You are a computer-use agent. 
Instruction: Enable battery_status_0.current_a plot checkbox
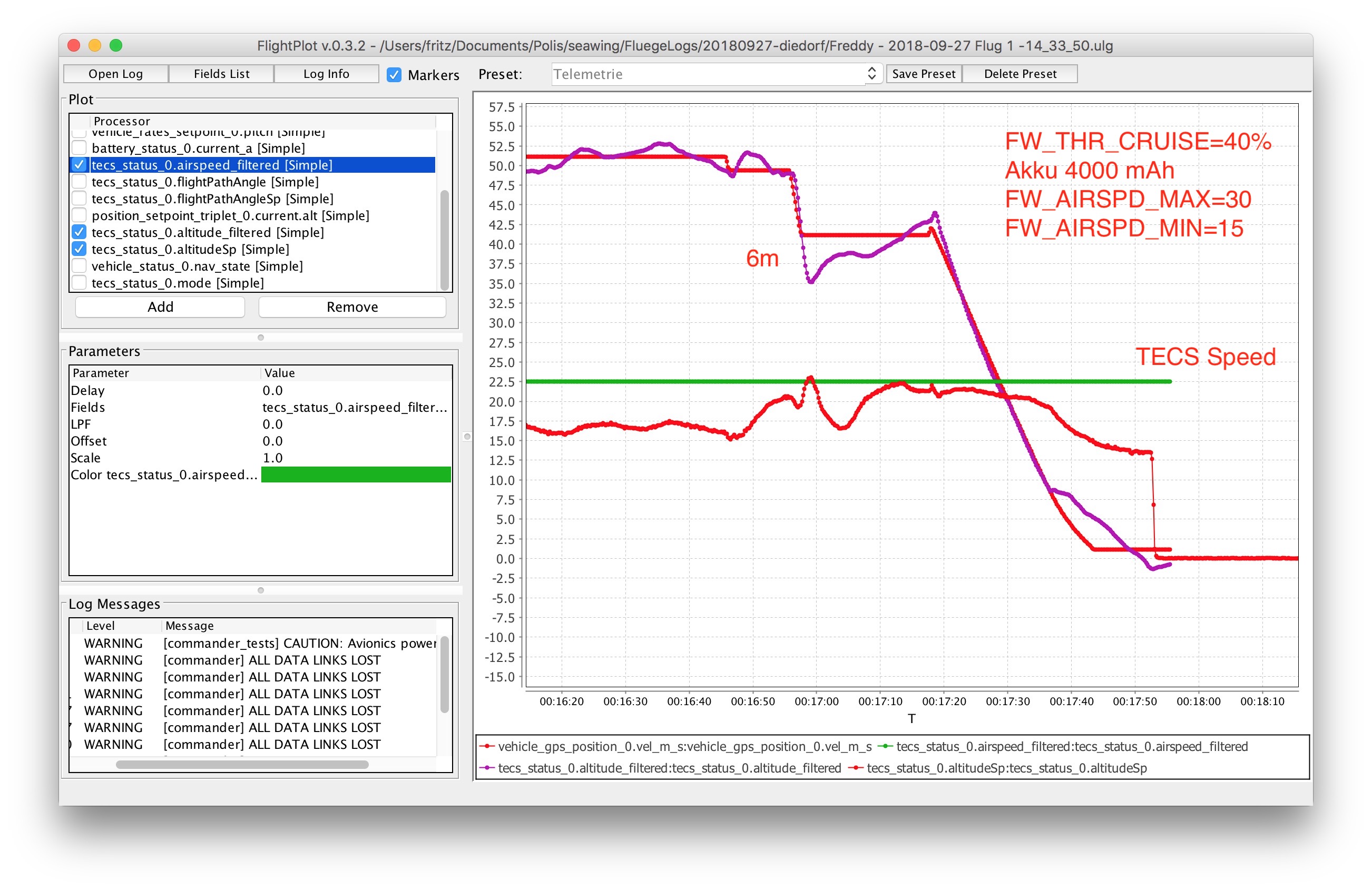[x=80, y=148]
